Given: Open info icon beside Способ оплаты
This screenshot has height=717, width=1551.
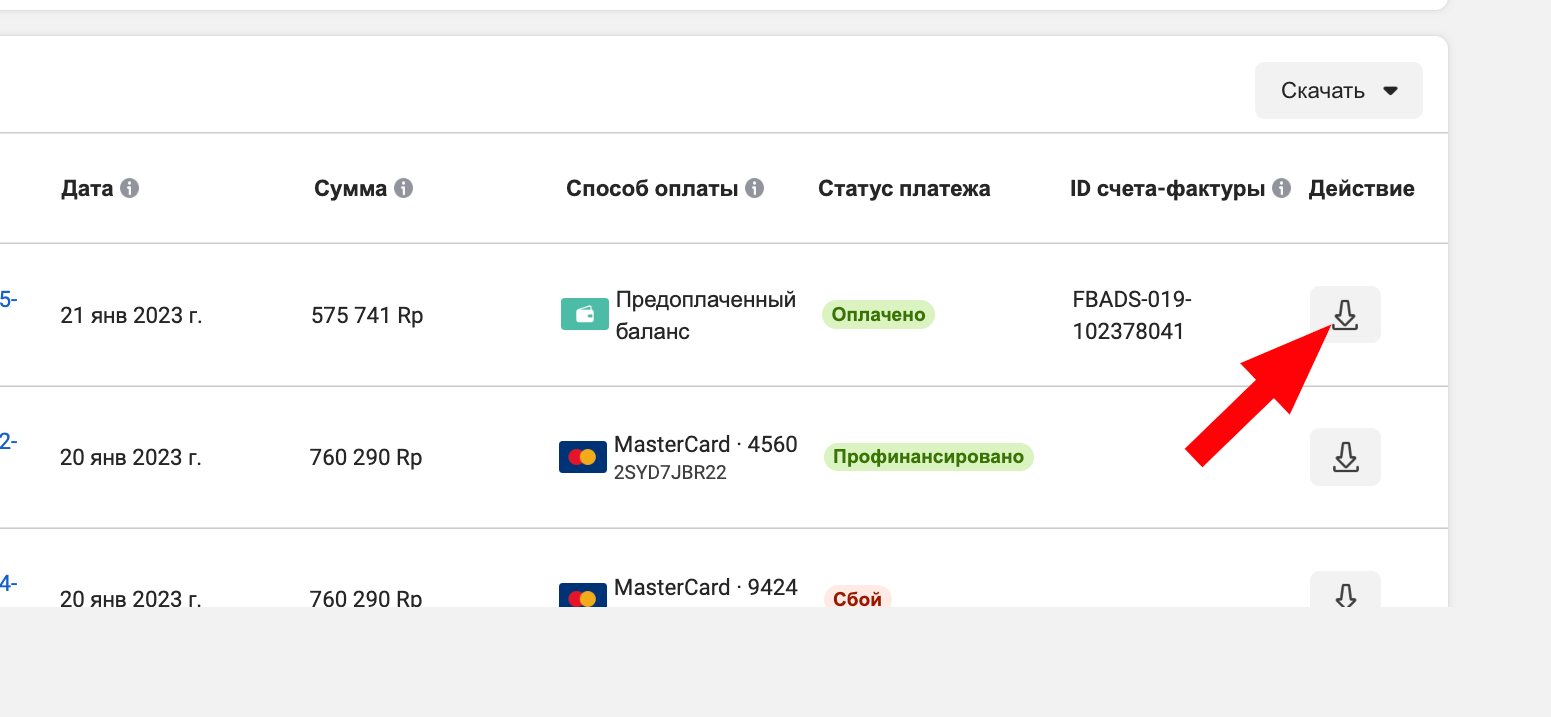Looking at the screenshot, I should coord(755,188).
